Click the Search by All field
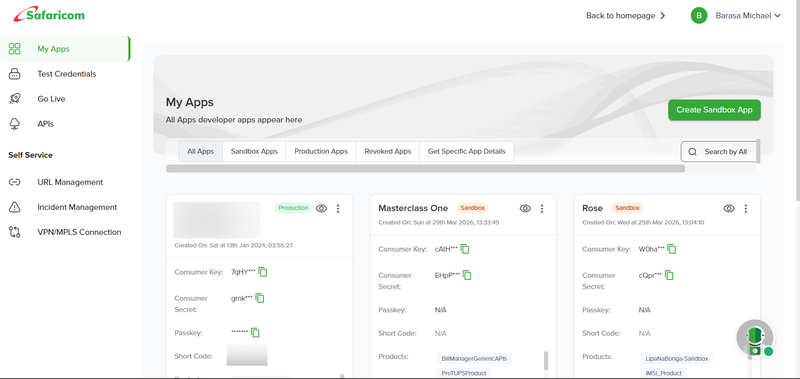Viewport: 800px width, 379px height. point(718,151)
